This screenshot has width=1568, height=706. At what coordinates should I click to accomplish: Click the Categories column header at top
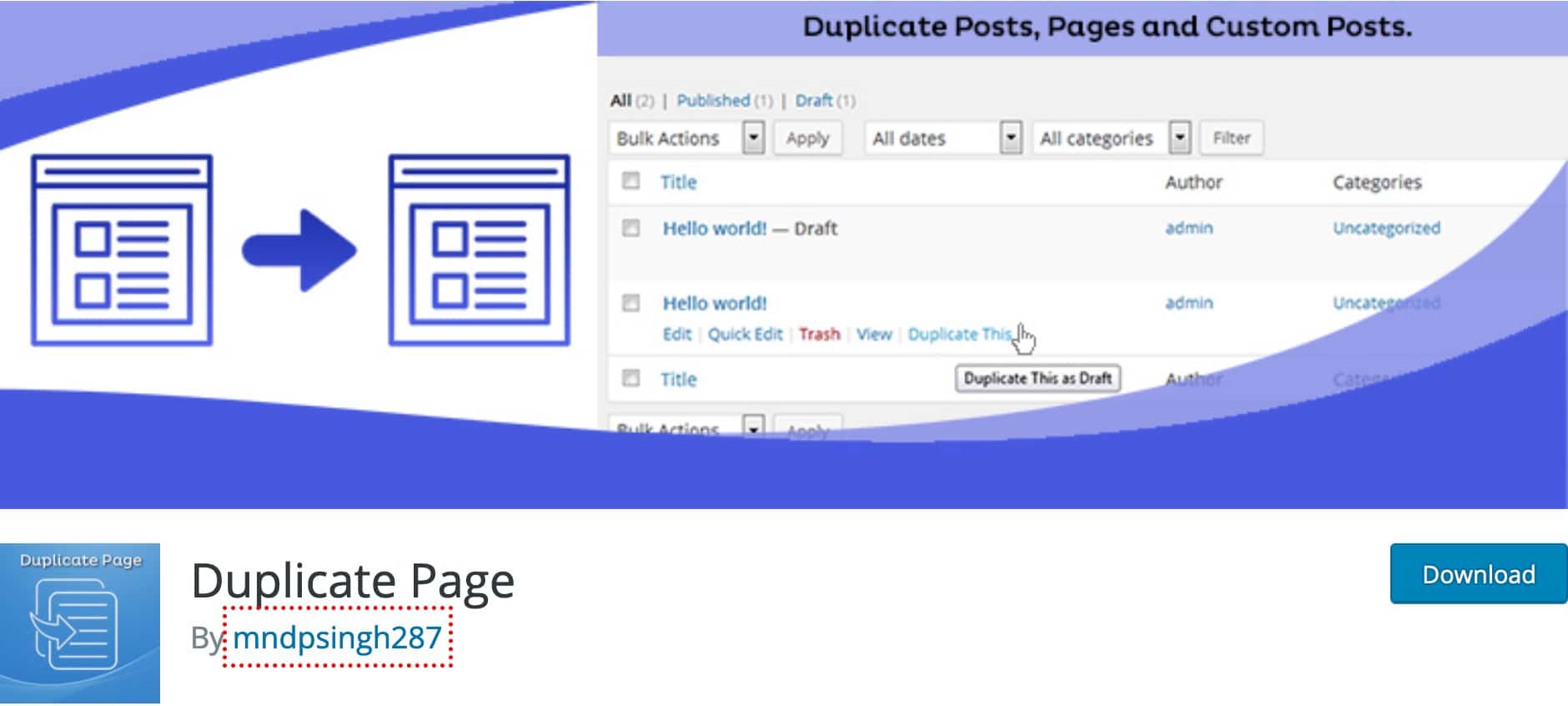pos(1377,182)
